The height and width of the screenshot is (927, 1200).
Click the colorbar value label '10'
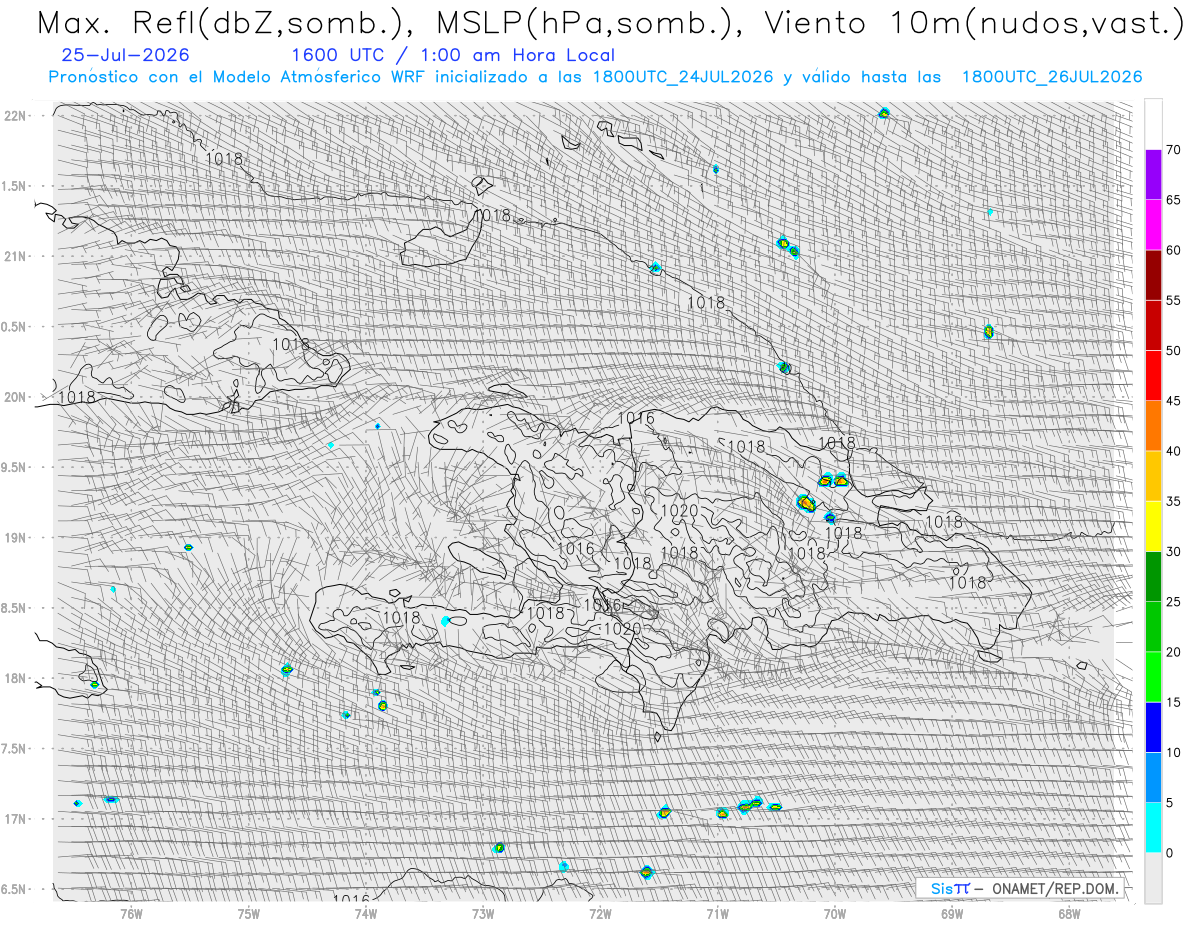click(x=1173, y=752)
